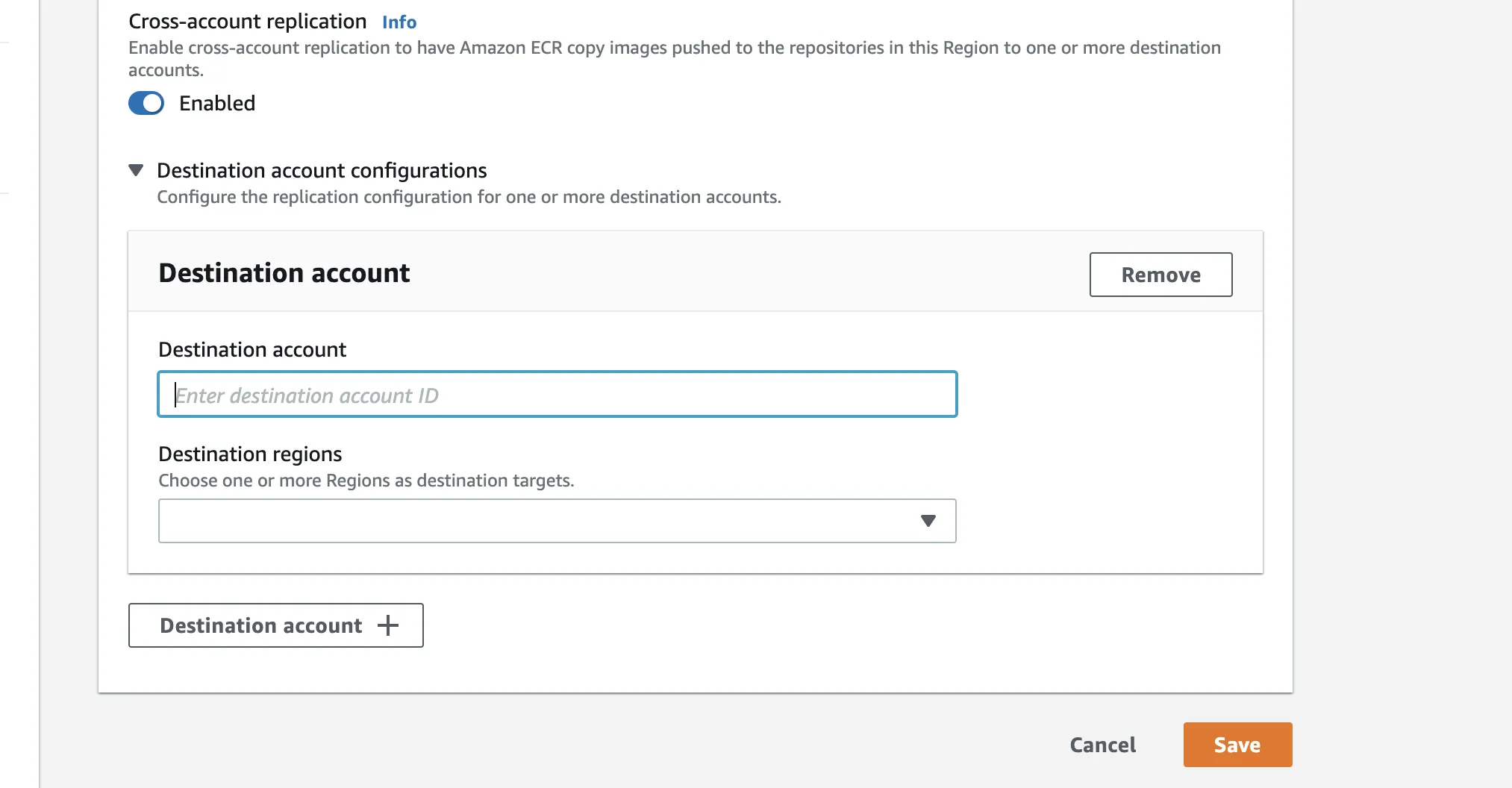Save the replication configuration

tap(1237, 745)
